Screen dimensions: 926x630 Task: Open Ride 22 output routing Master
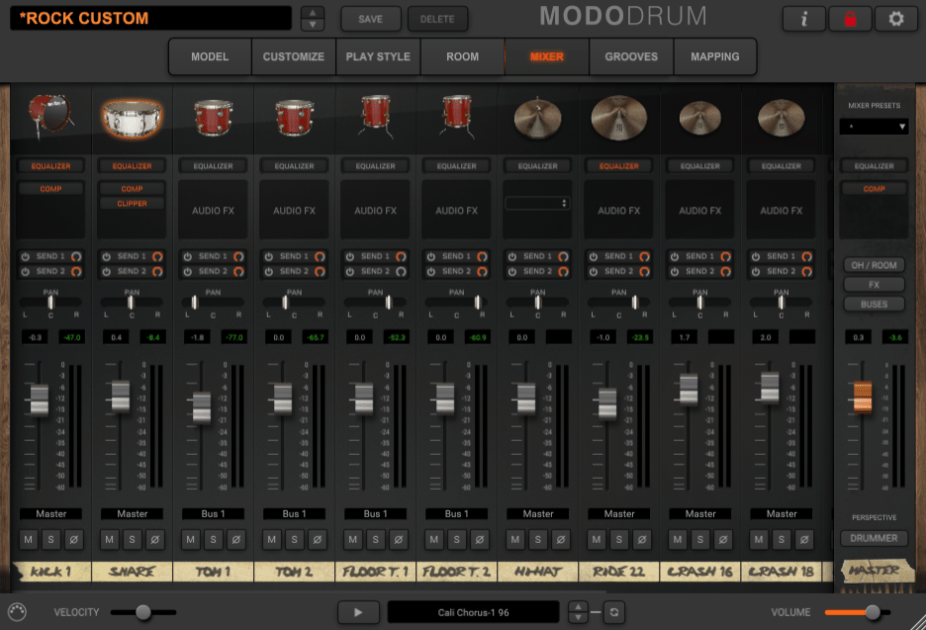(x=619, y=514)
